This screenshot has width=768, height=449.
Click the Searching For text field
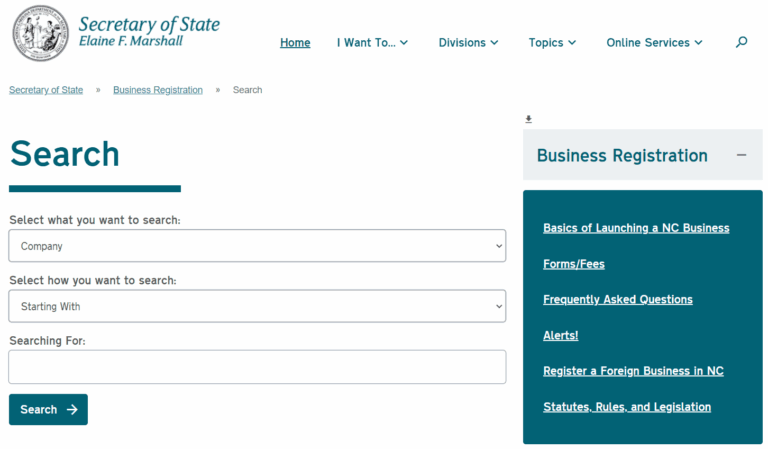tap(257, 367)
